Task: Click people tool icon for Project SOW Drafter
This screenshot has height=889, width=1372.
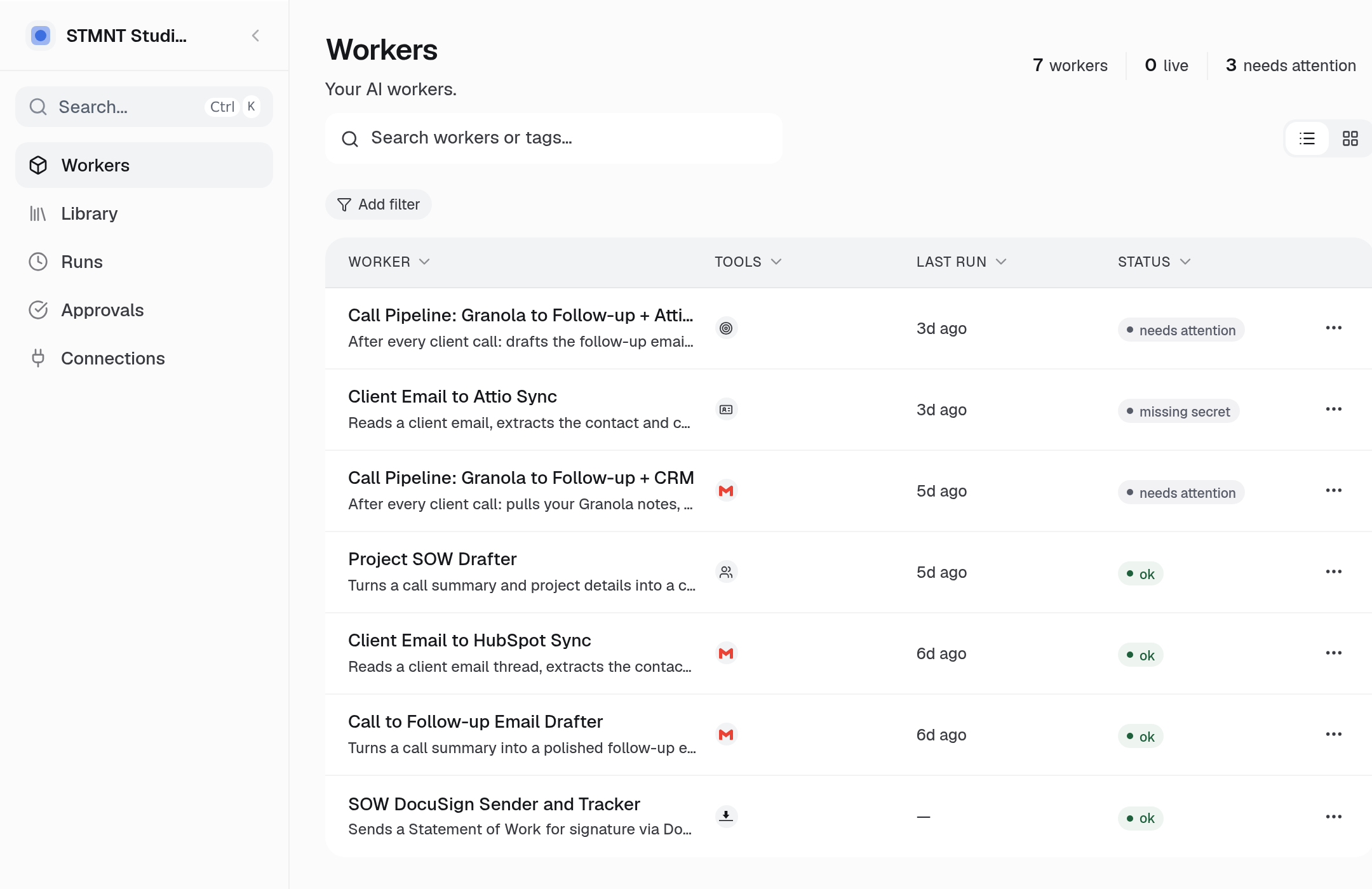Action: (726, 572)
